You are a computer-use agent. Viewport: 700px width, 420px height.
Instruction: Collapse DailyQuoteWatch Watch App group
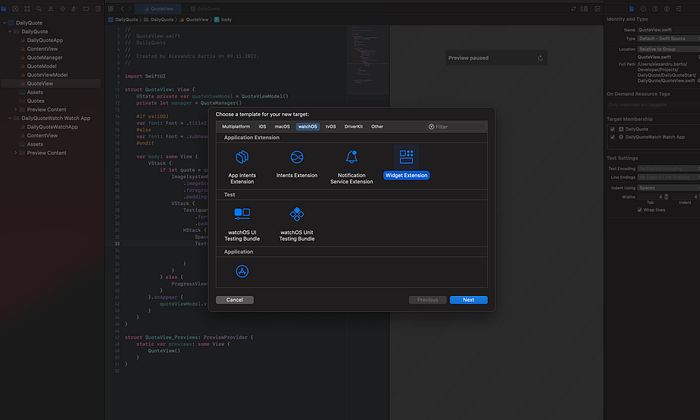[10, 118]
